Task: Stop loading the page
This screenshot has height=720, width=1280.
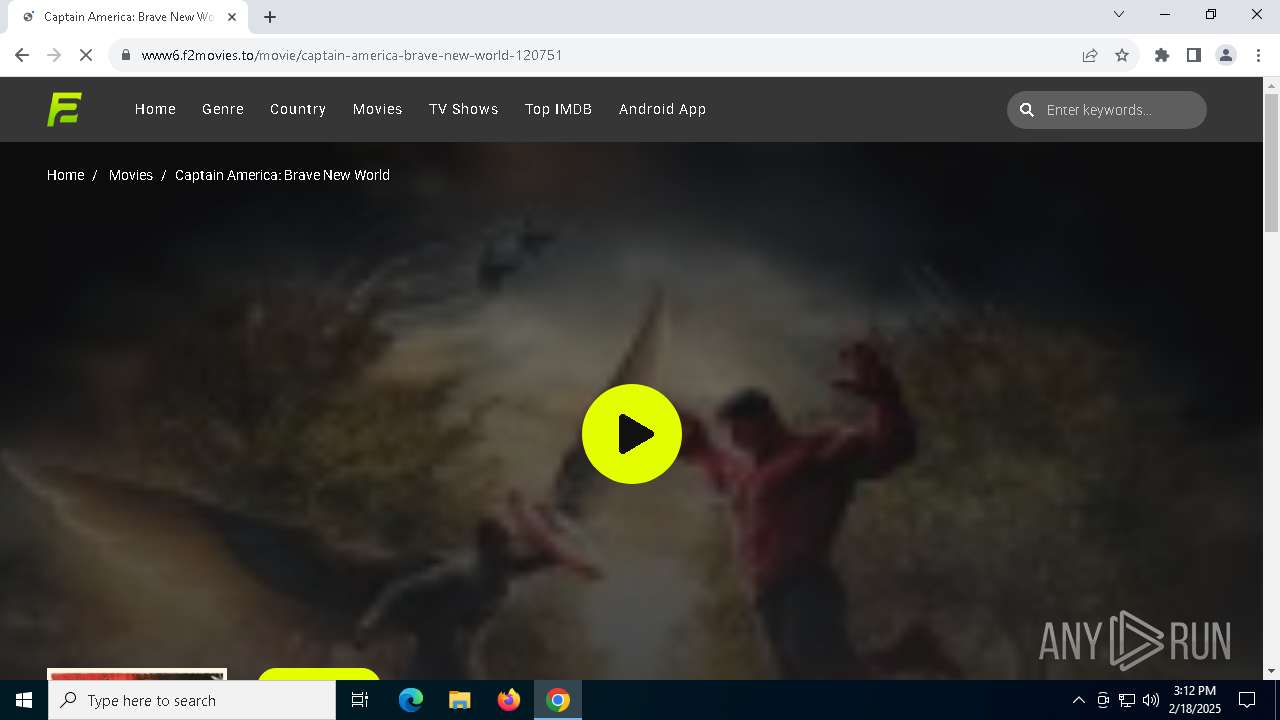Action: [x=86, y=55]
